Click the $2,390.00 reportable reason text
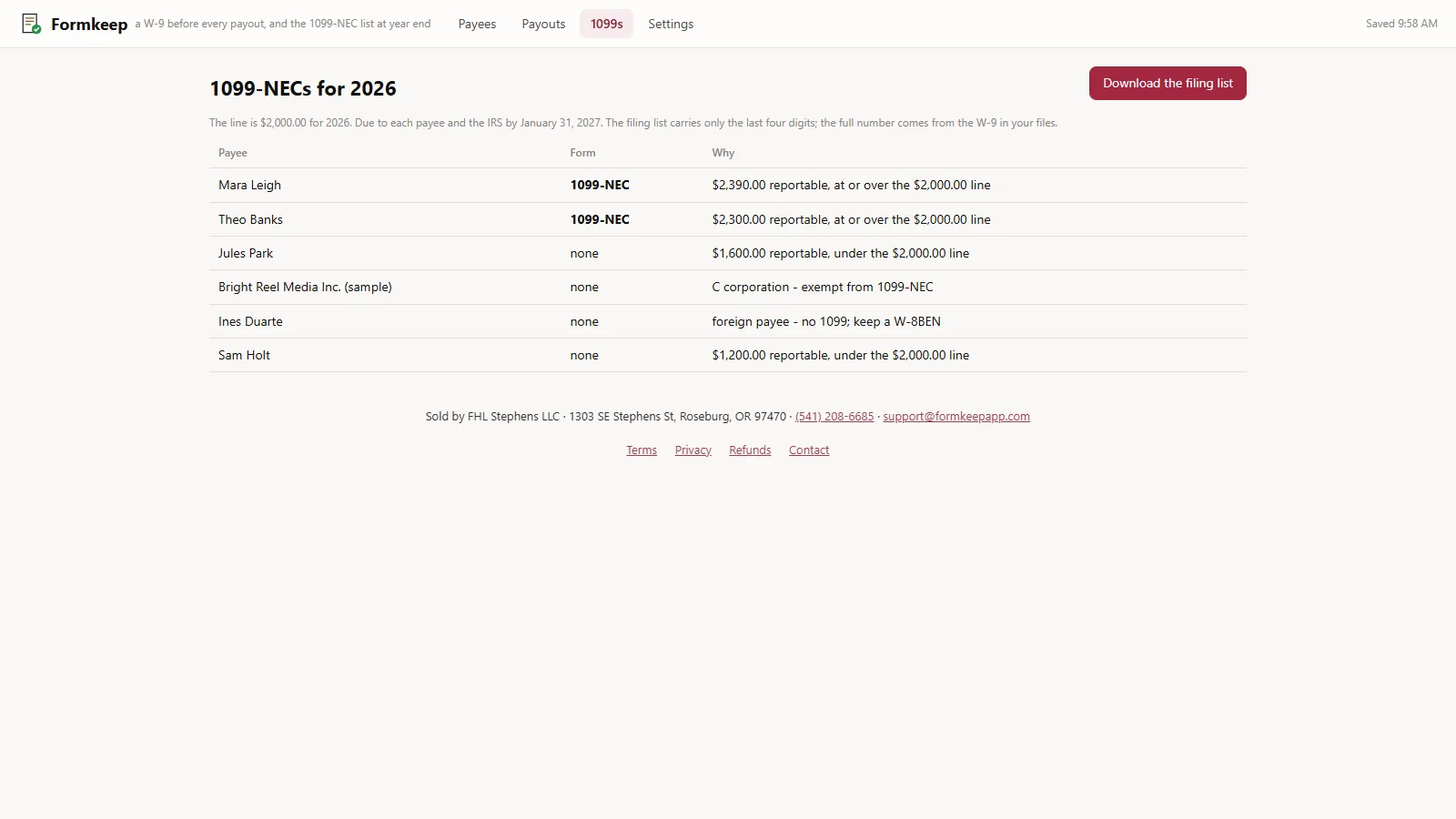The image size is (1456, 819). [851, 185]
